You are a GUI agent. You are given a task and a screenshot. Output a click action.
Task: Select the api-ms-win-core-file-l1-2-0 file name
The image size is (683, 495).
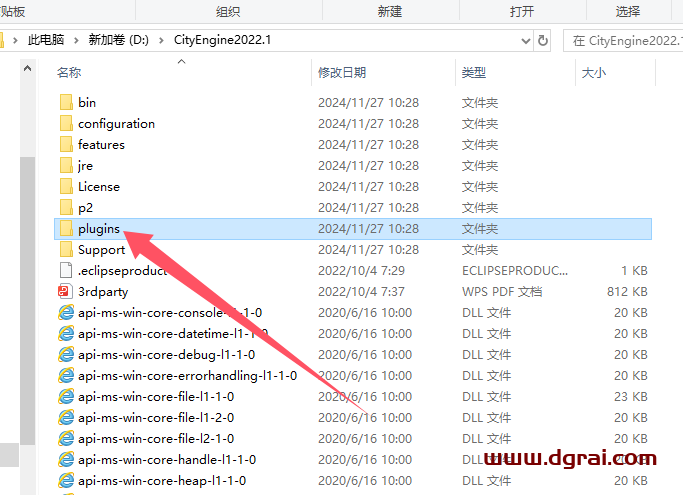[156, 418]
